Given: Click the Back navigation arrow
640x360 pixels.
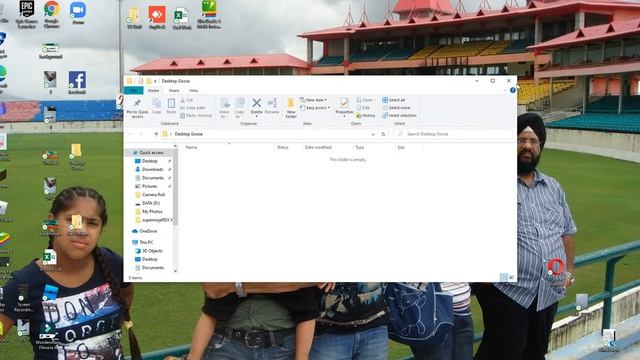Looking at the screenshot, I should click(131, 134).
